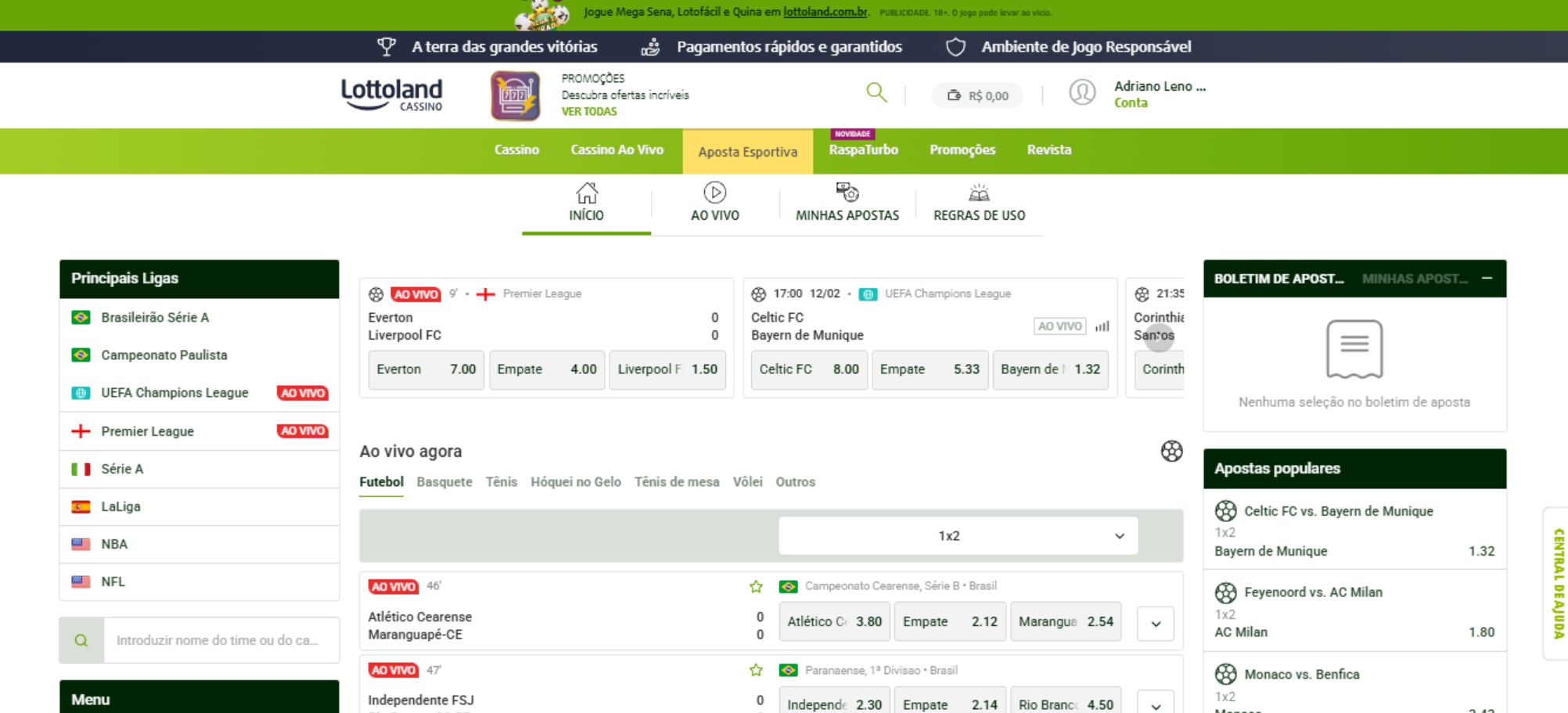Bet Atlético Cearense at 3.80
Screen dimensions: 1568x713
[x=834, y=621]
